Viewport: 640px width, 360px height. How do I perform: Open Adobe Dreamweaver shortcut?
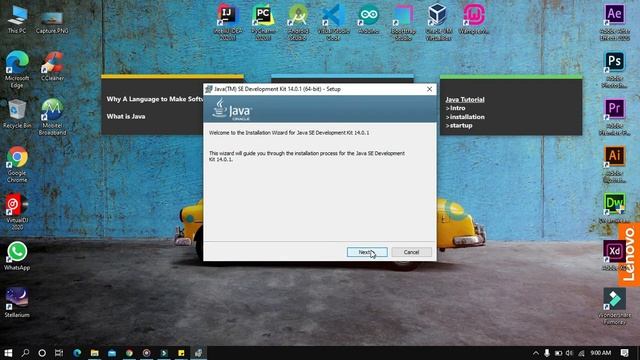pyautogui.click(x=615, y=208)
